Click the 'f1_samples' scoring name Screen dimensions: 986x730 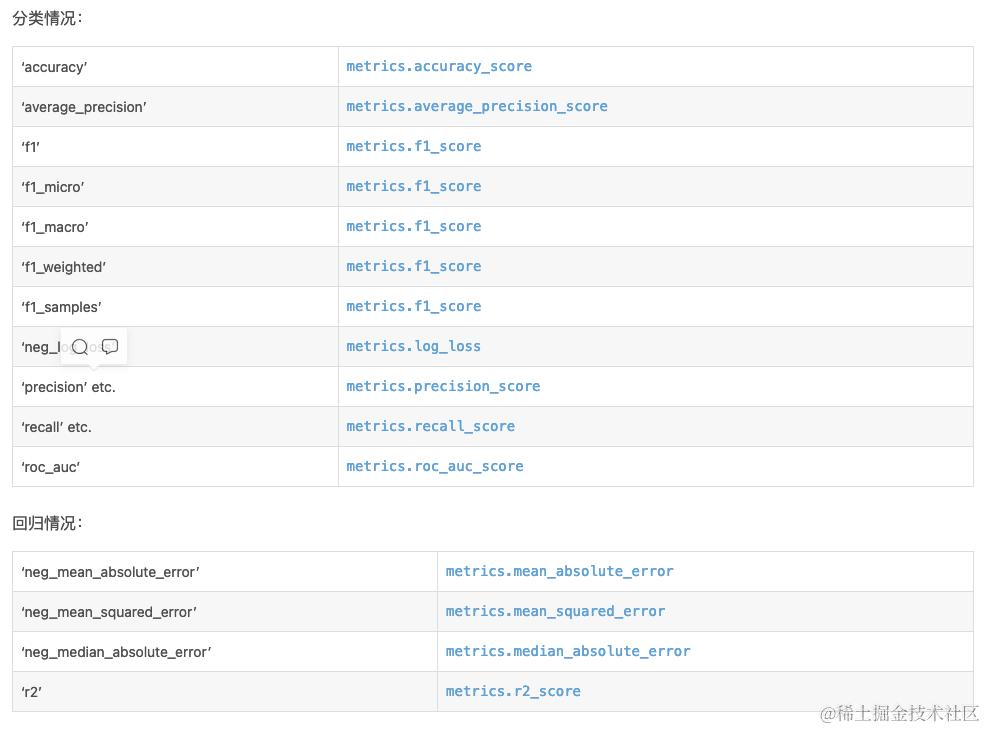(61, 307)
